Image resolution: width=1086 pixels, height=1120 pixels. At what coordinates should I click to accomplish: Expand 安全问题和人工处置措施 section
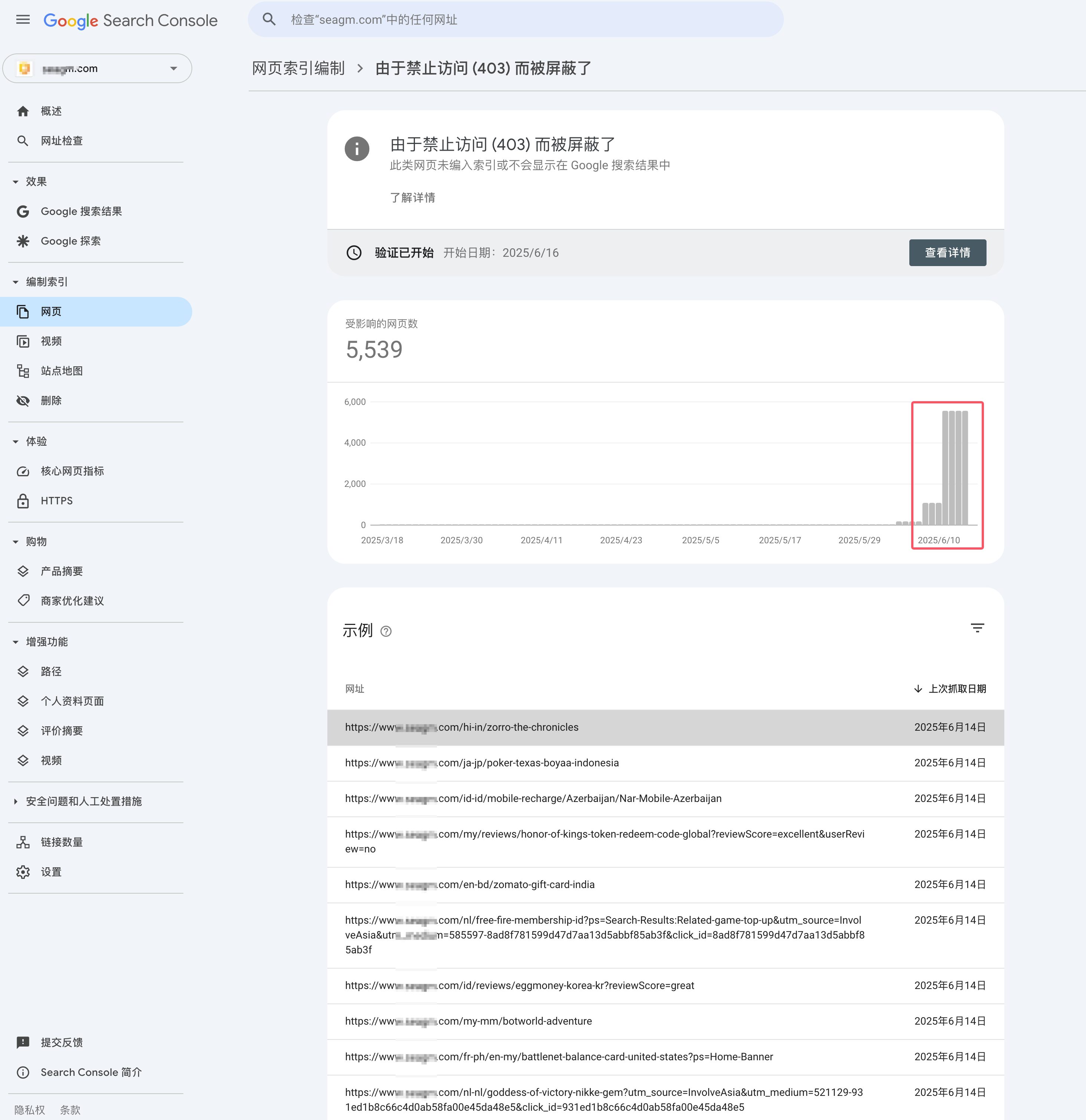(16, 802)
